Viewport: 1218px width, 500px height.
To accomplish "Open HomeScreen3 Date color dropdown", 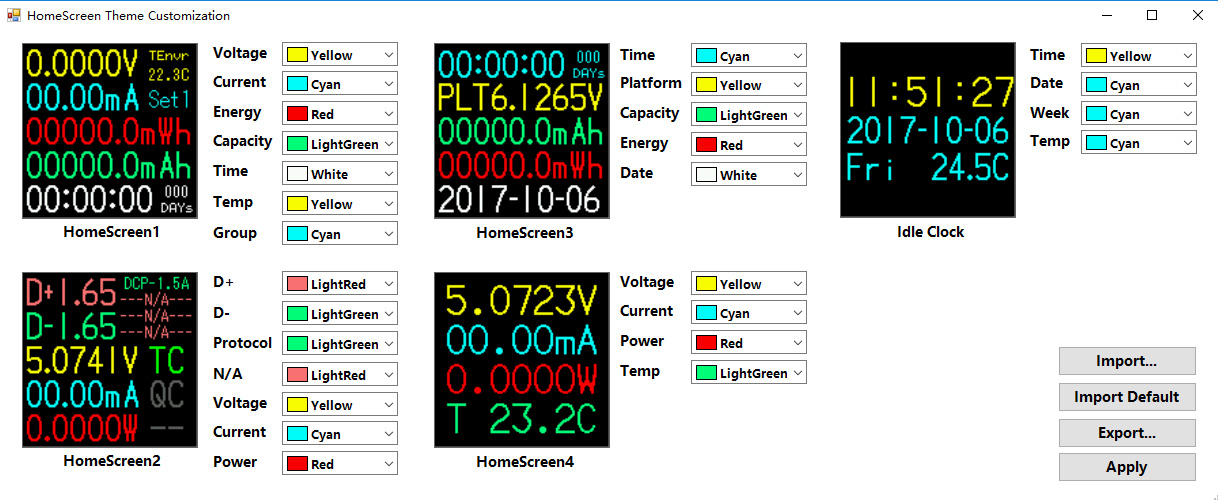I will (749, 175).
